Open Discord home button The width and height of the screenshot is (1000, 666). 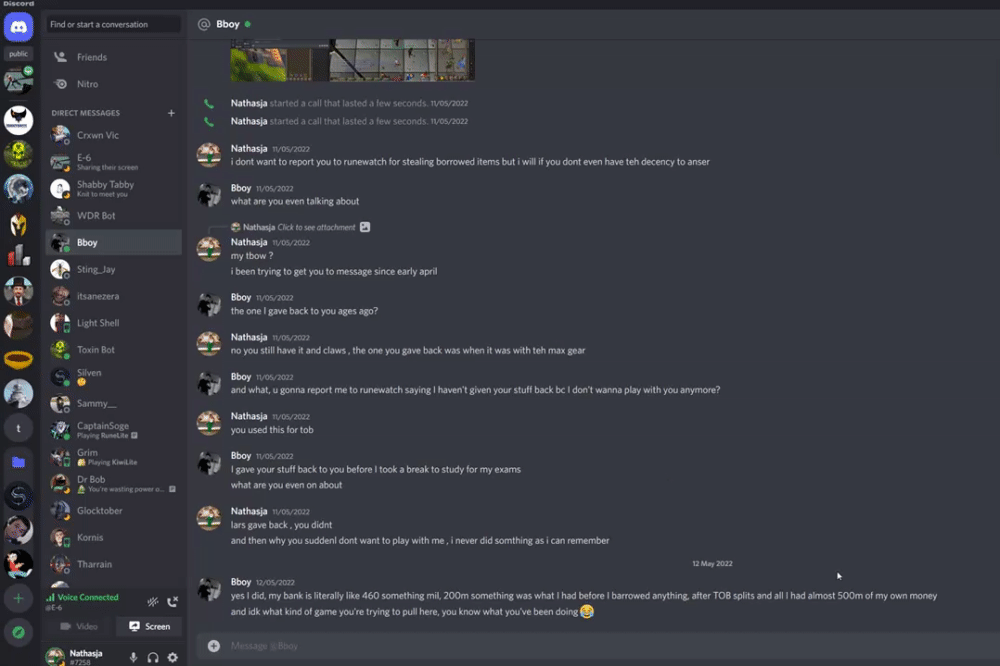(18, 27)
